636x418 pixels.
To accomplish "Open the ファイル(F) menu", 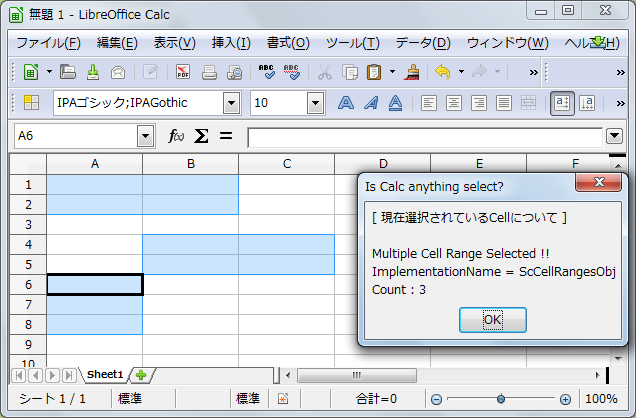I will point(48,43).
